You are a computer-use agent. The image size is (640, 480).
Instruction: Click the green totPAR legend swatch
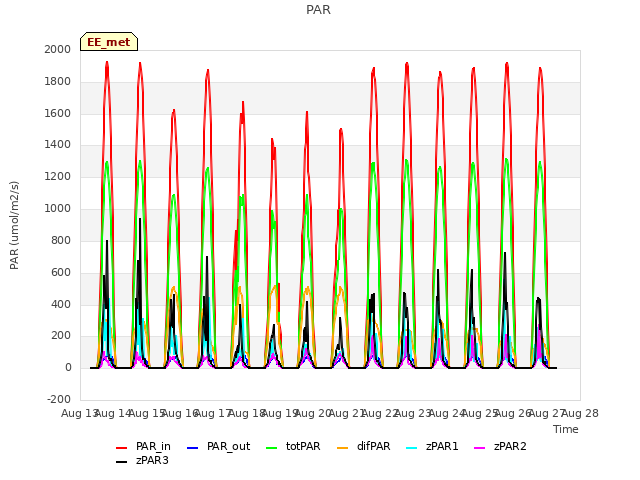(271, 448)
